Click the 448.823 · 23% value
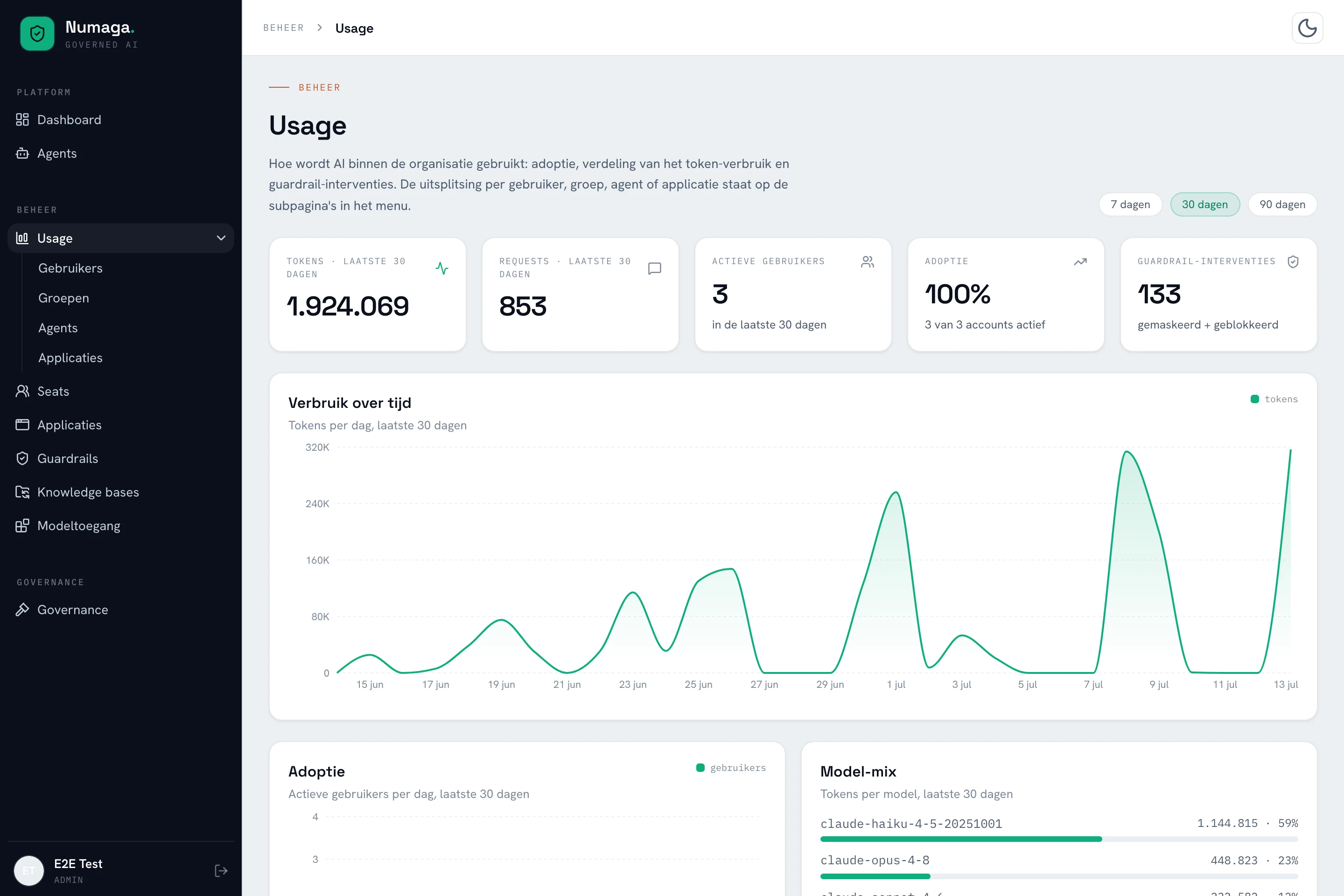The image size is (1344, 896). pyautogui.click(x=1254, y=860)
